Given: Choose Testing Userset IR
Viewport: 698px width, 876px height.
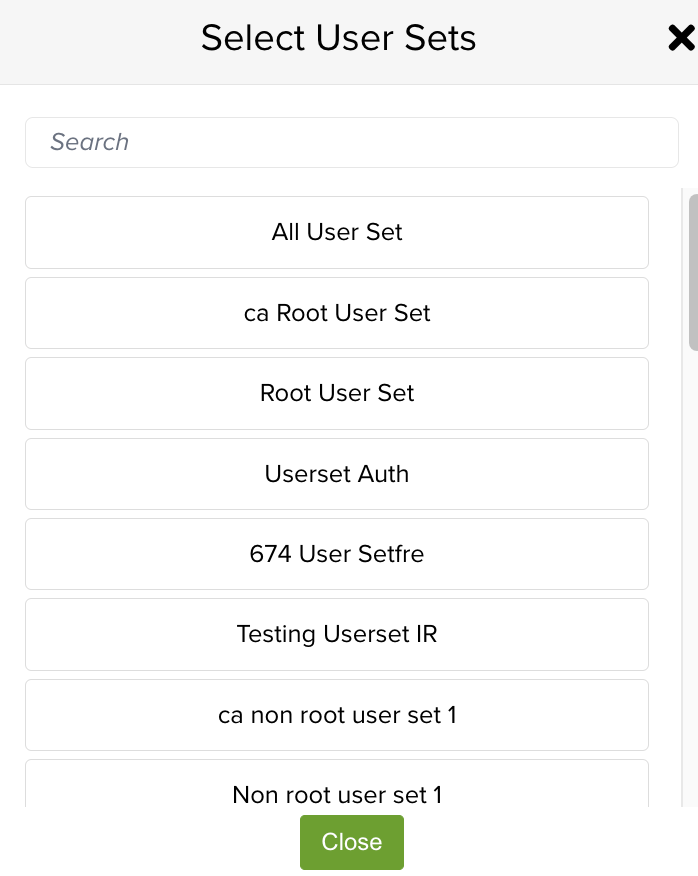Looking at the screenshot, I should coord(337,634).
